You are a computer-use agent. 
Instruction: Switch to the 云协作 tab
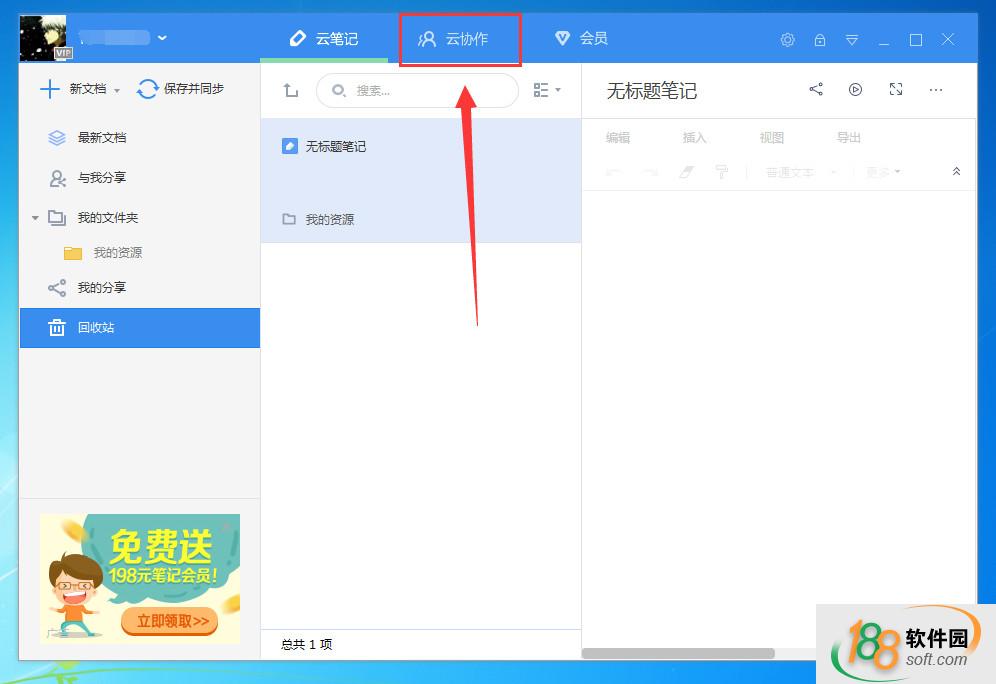pos(459,39)
